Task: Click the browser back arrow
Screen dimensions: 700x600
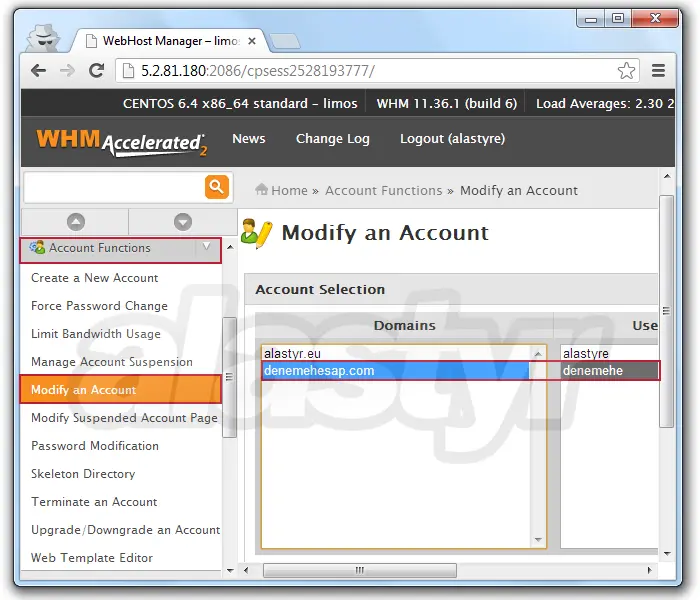Action: coord(38,71)
